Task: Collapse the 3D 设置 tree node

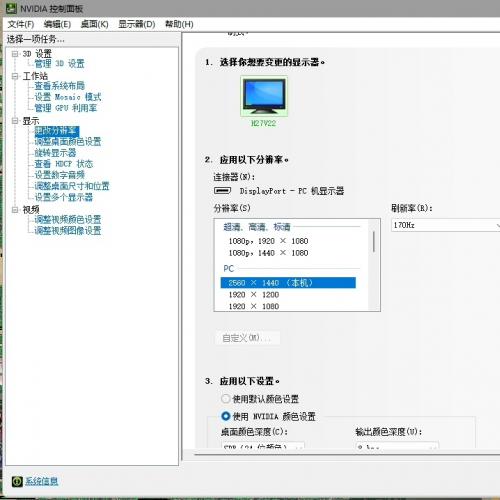Action: click(x=15, y=54)
